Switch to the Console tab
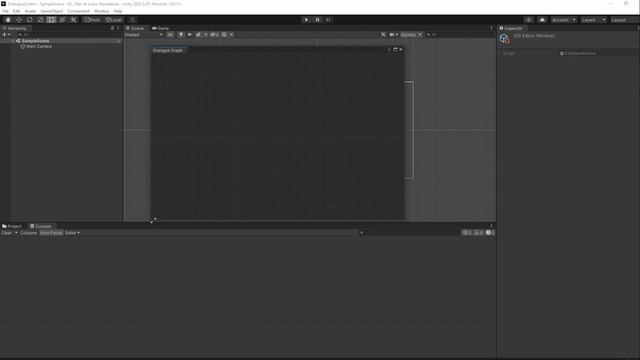Image resolution: width=640 pixels, height=360 pixels. click(x=41, y=226)
